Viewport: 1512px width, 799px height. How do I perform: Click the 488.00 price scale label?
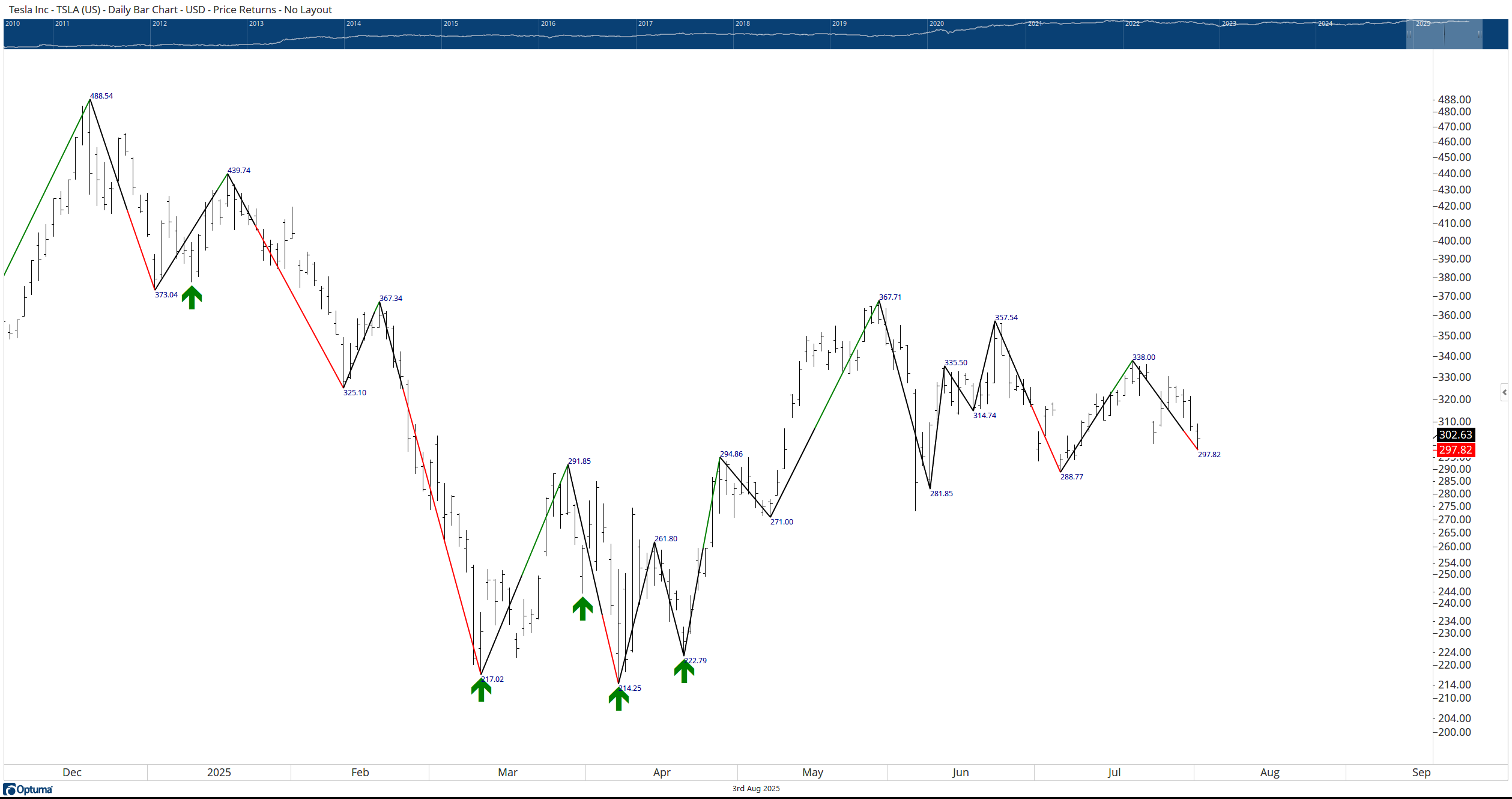(1454, 99)
